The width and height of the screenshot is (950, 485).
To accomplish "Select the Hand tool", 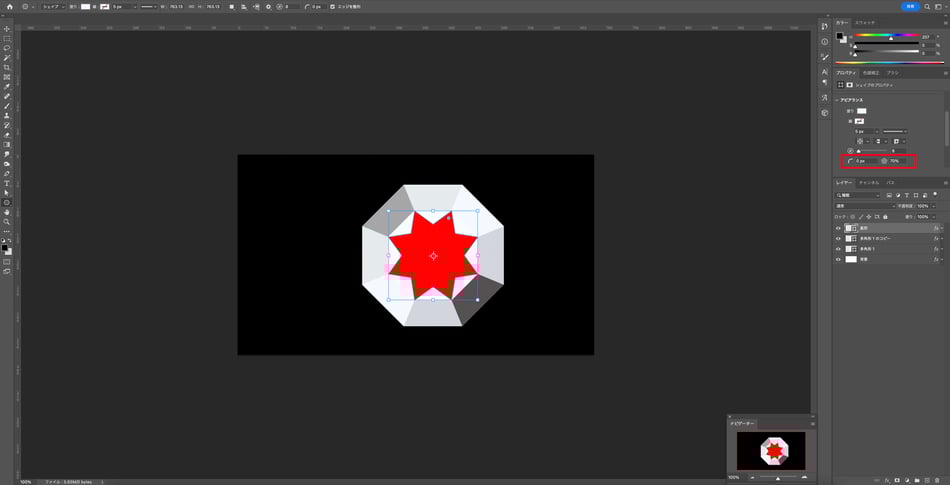I will pos(7,213).
